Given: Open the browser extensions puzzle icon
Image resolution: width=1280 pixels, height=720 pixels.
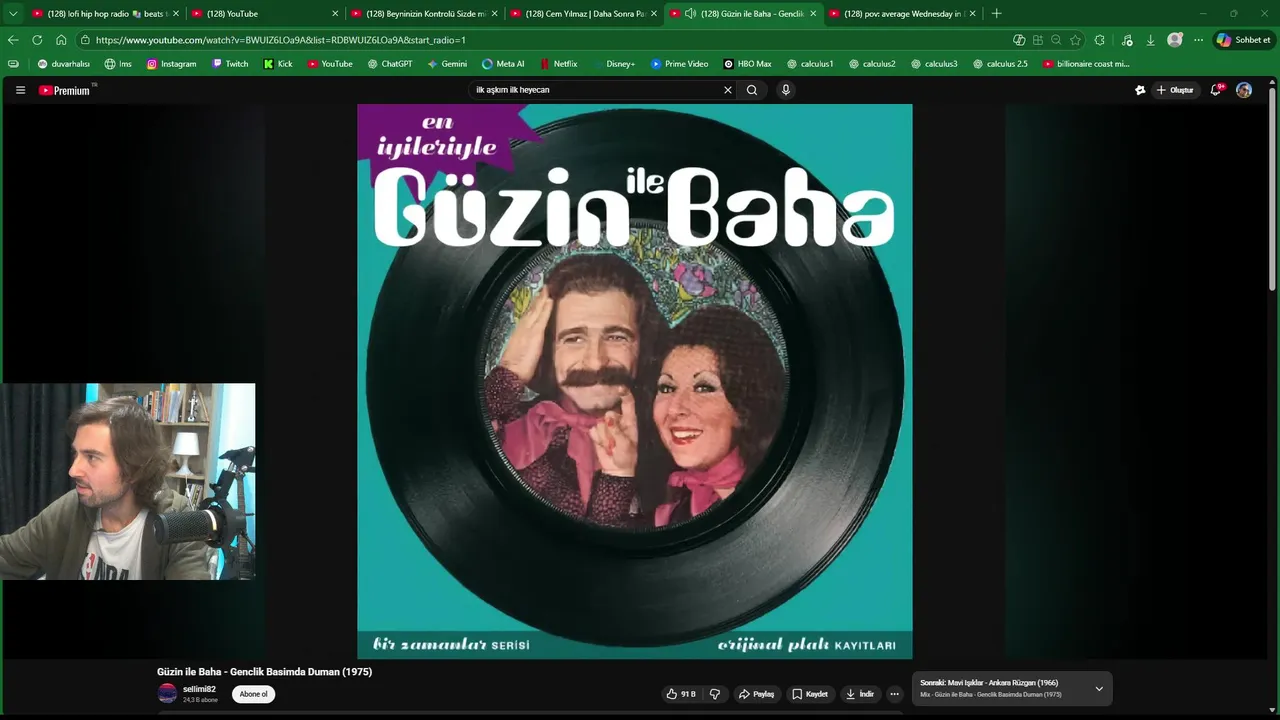Looking at the screenshot, I should 1100,40.
